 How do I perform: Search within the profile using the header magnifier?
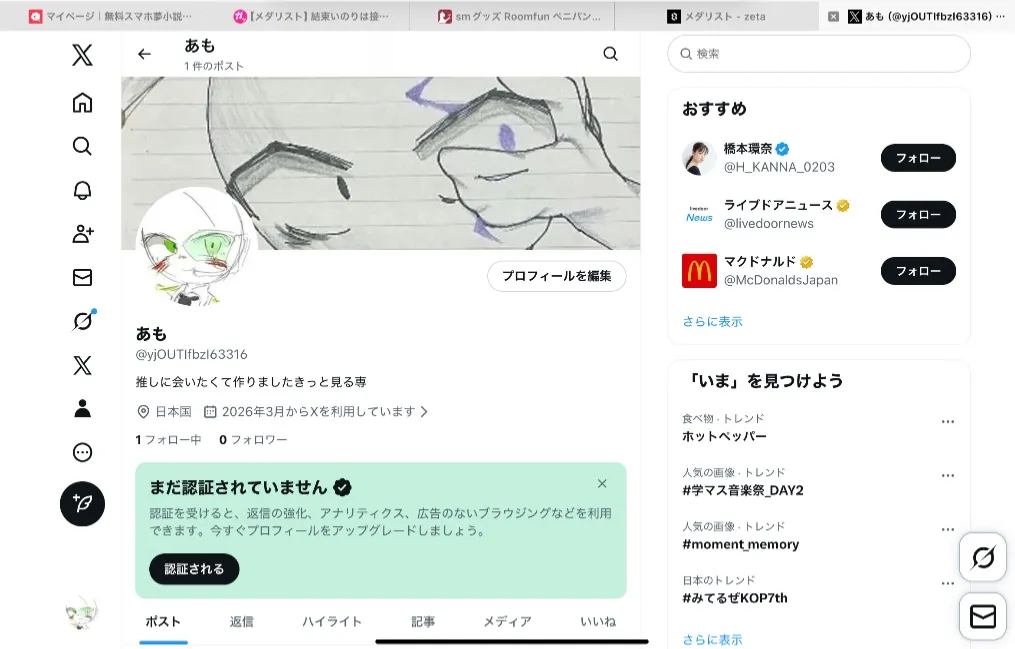click(610, 54)
